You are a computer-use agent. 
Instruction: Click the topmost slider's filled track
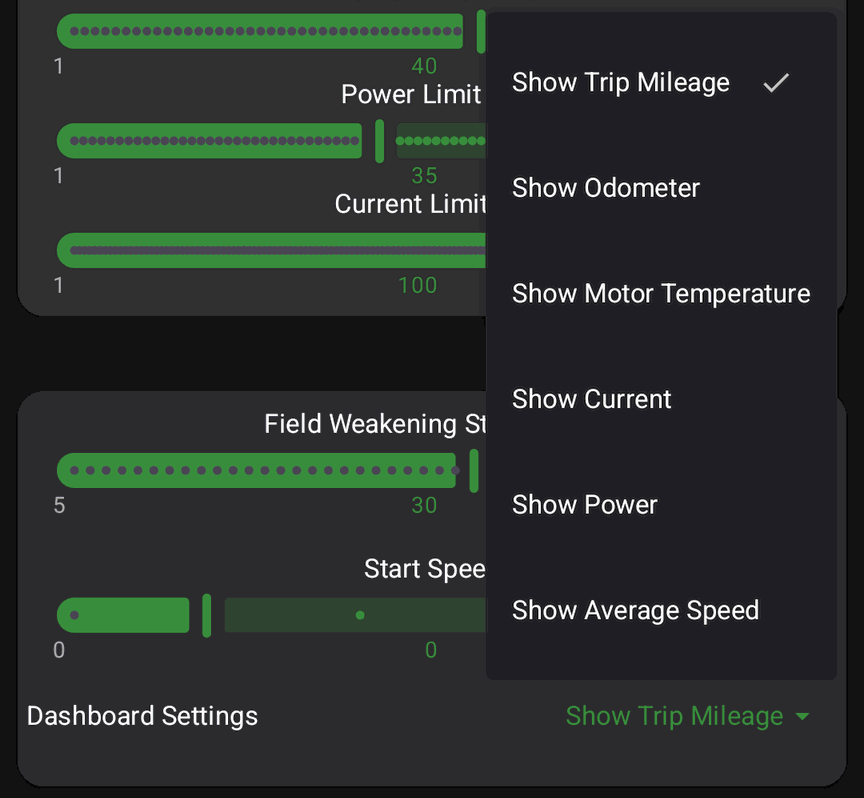click(260, 31)
